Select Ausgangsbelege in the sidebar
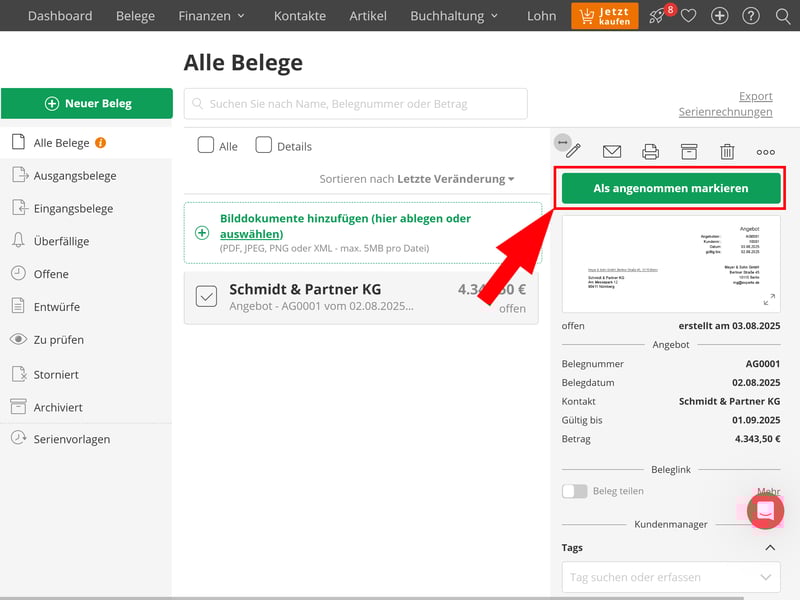 click(x=75, y=176)
